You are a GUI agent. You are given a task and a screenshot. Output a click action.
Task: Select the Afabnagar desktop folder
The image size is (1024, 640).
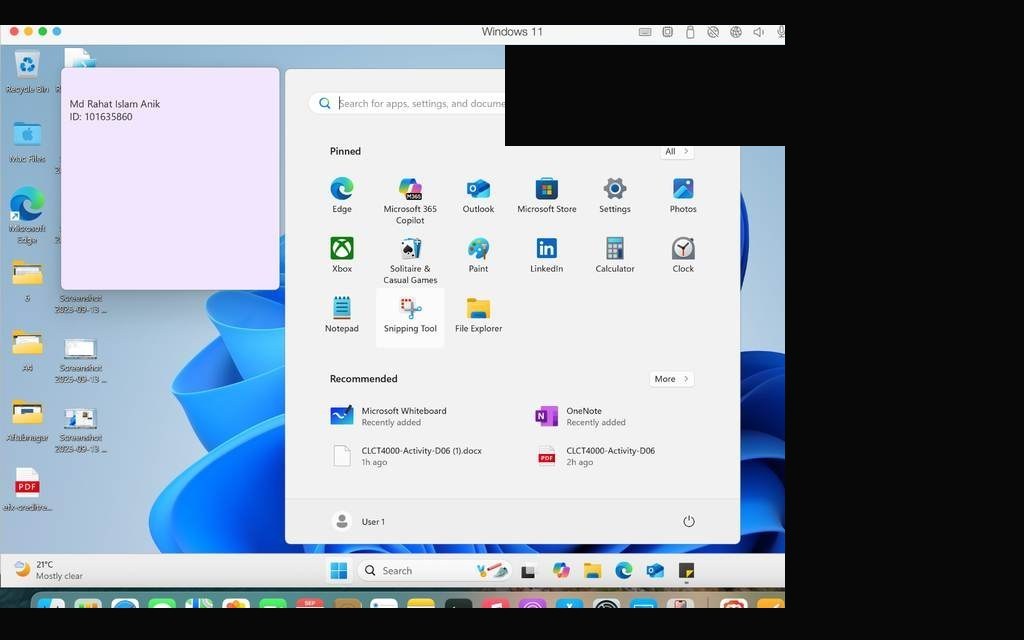point(27,421)
